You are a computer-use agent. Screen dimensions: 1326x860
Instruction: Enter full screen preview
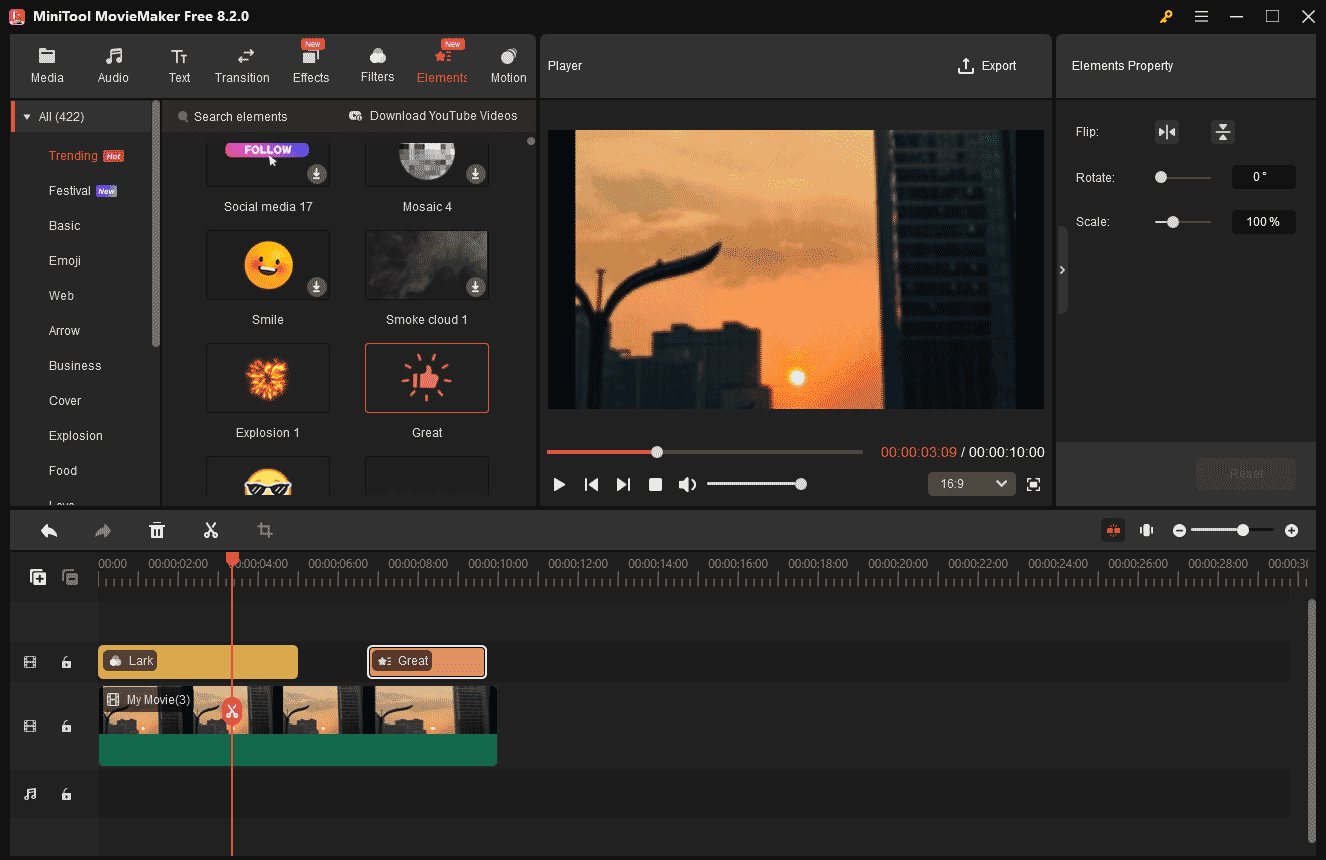pos(1034,484)
